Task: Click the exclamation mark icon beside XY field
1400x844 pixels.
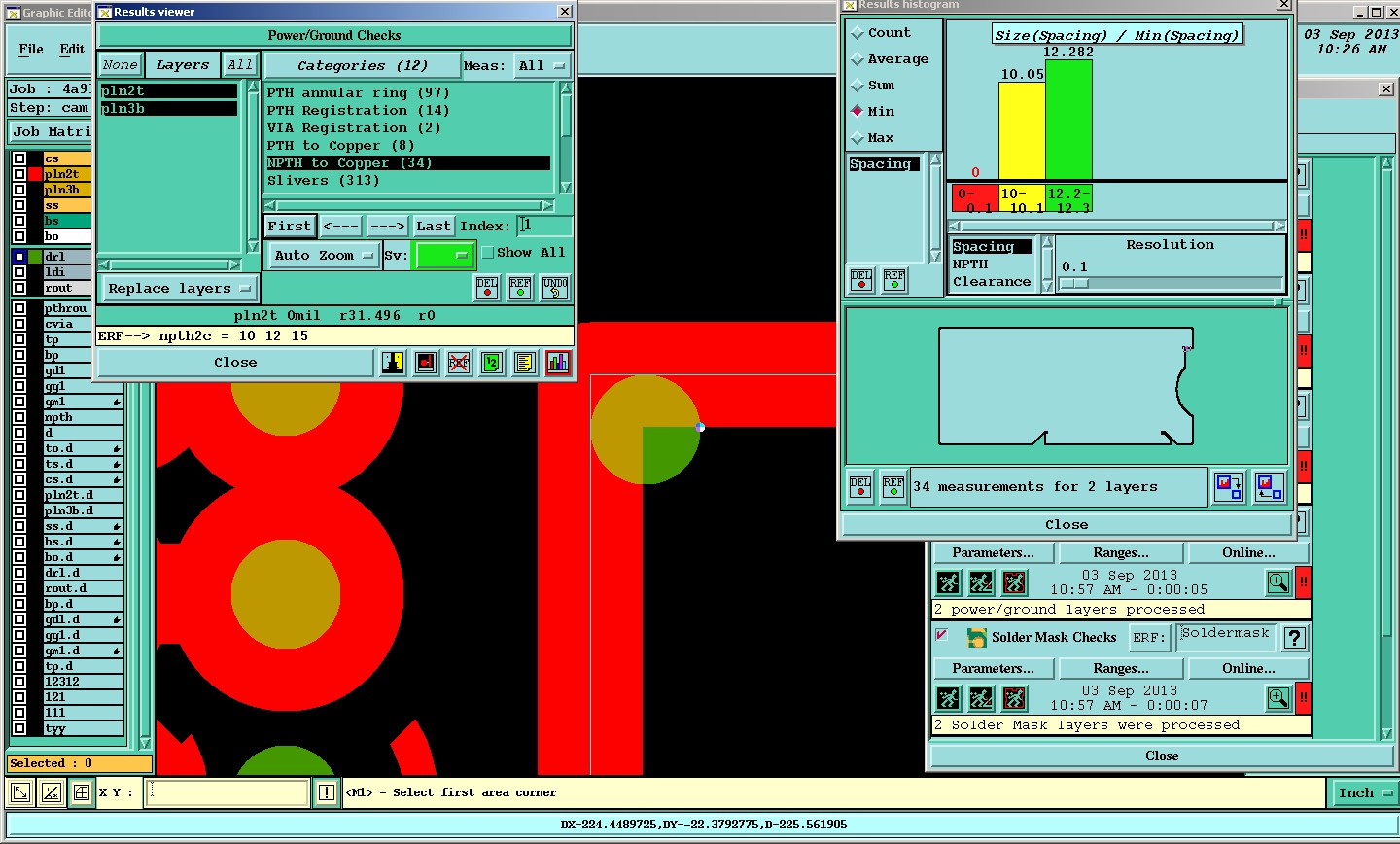Action: tap(327, 792)
